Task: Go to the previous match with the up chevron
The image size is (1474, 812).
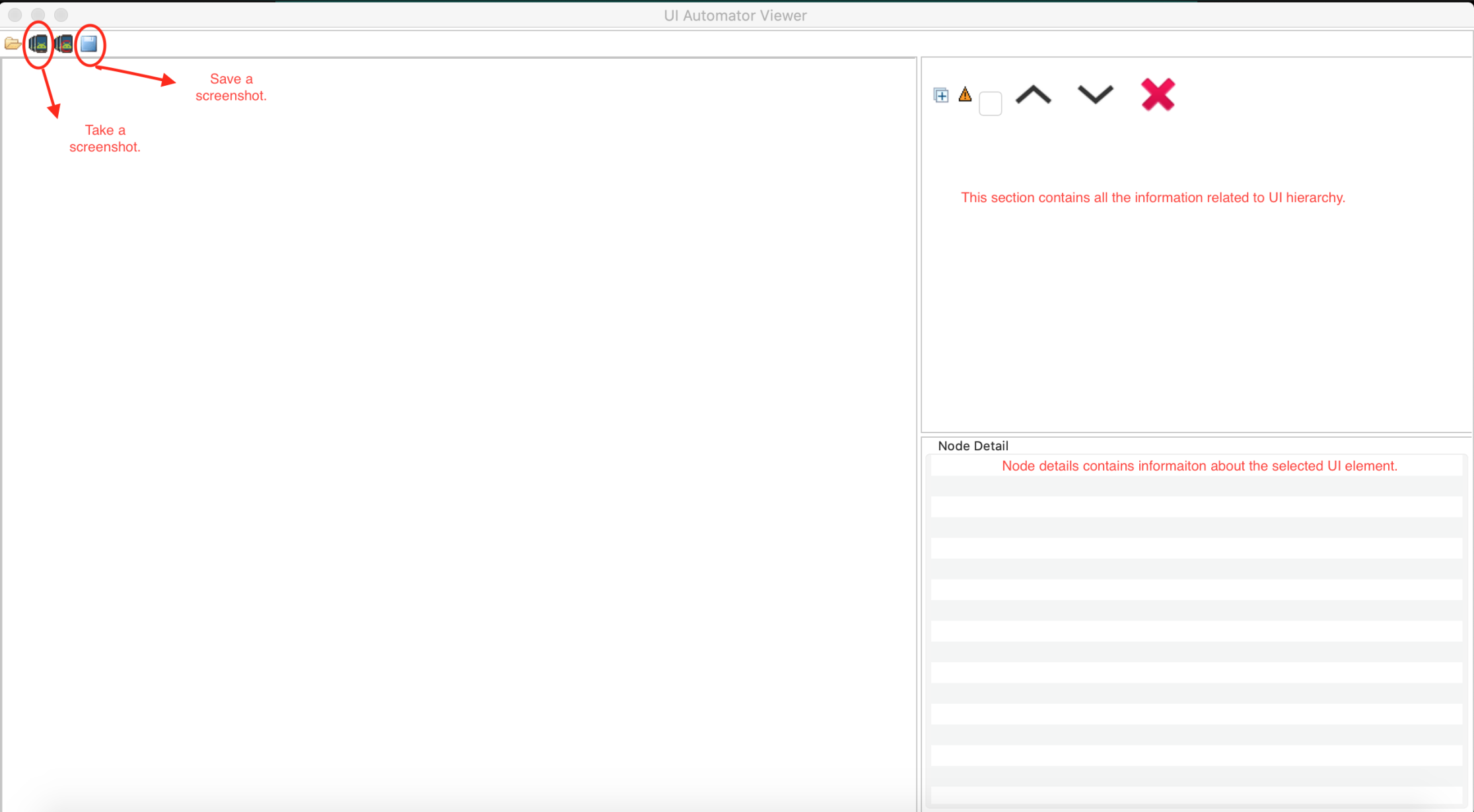Action: coord(1034,95)
